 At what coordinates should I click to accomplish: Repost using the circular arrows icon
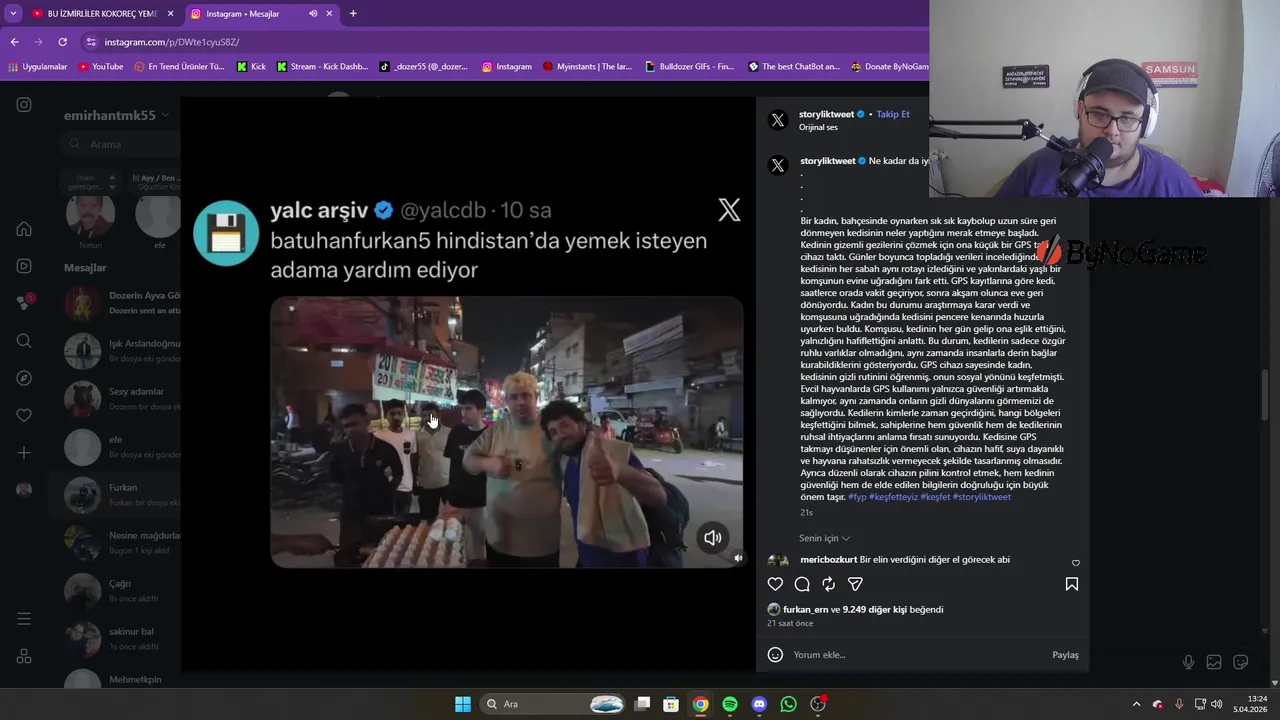click(x=828, y=584)
